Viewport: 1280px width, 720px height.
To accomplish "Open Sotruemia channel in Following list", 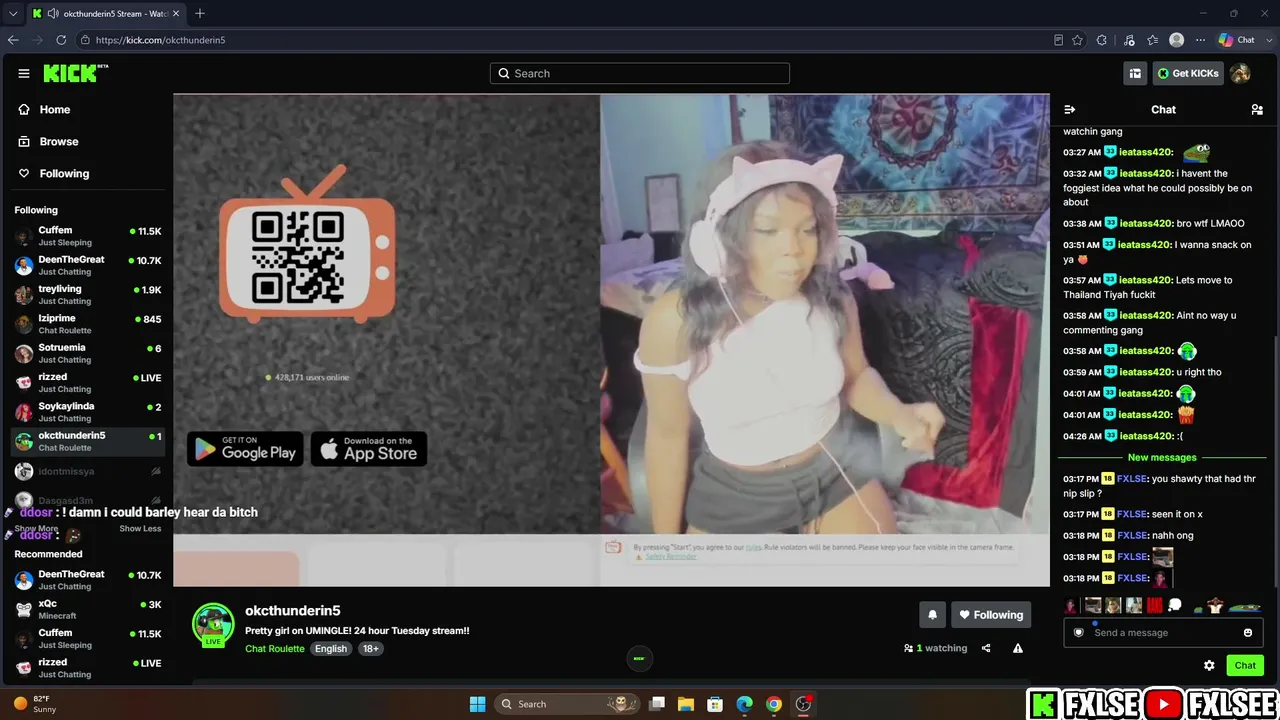I will (88, 353).
